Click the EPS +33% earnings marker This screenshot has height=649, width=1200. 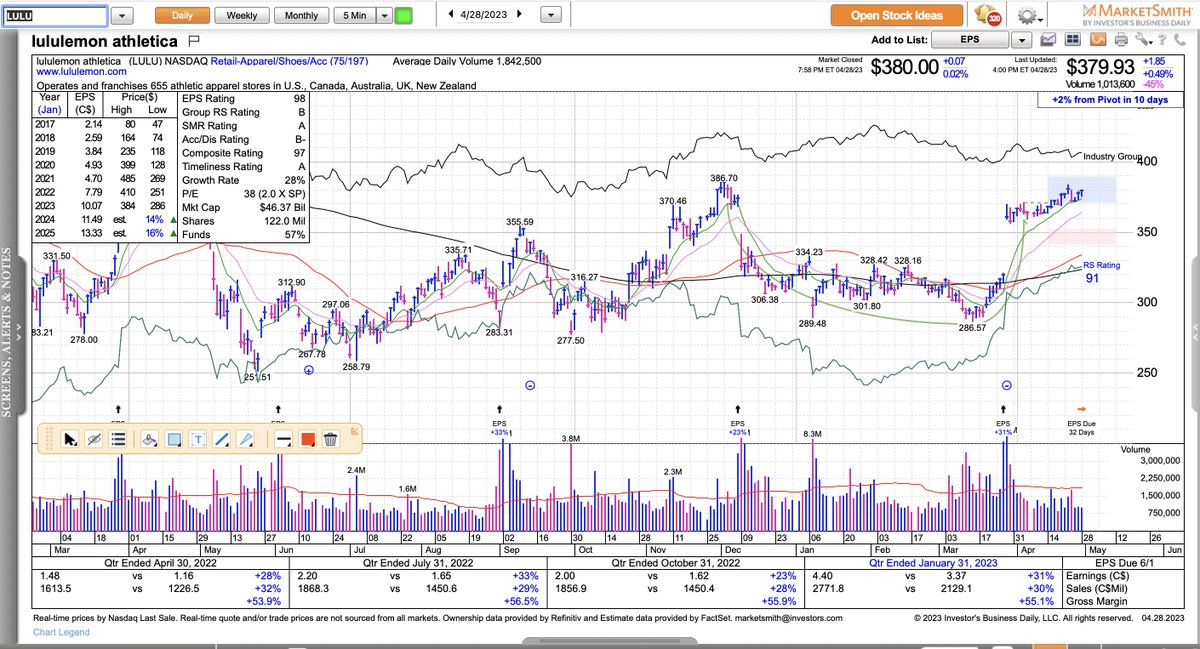[x=499, y=426]
